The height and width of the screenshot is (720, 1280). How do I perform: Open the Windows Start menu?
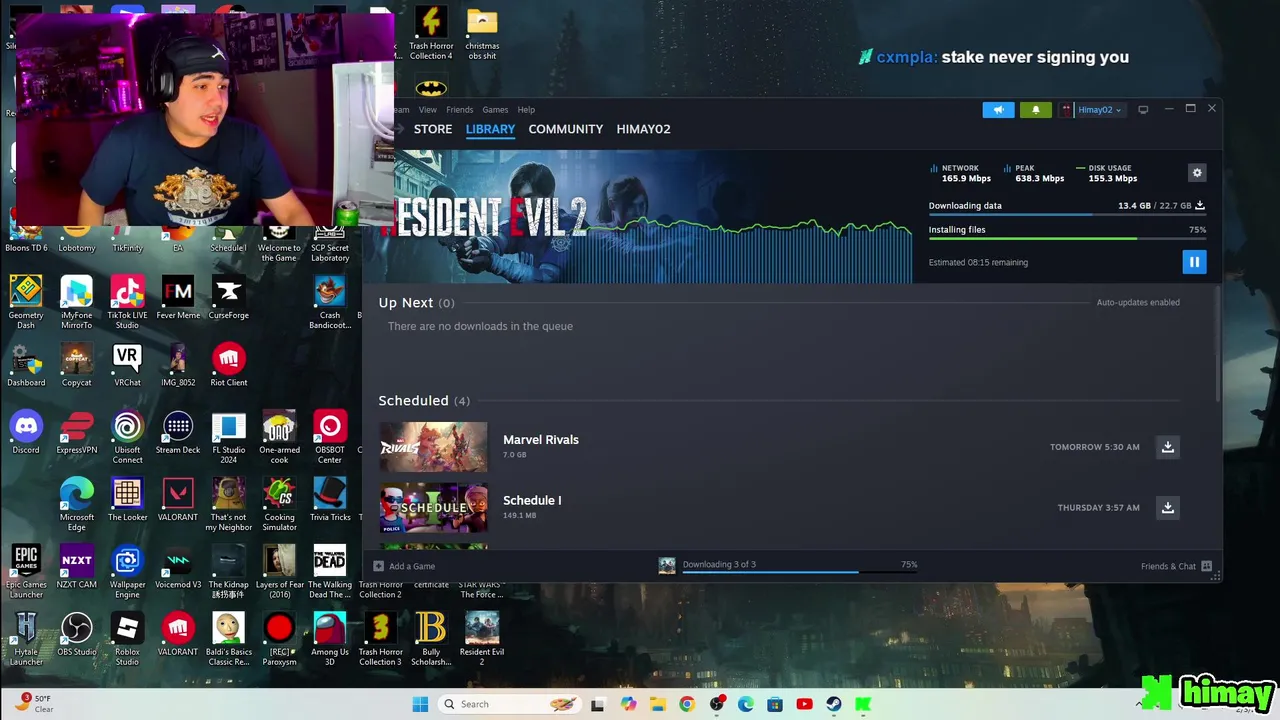[420, 704]
